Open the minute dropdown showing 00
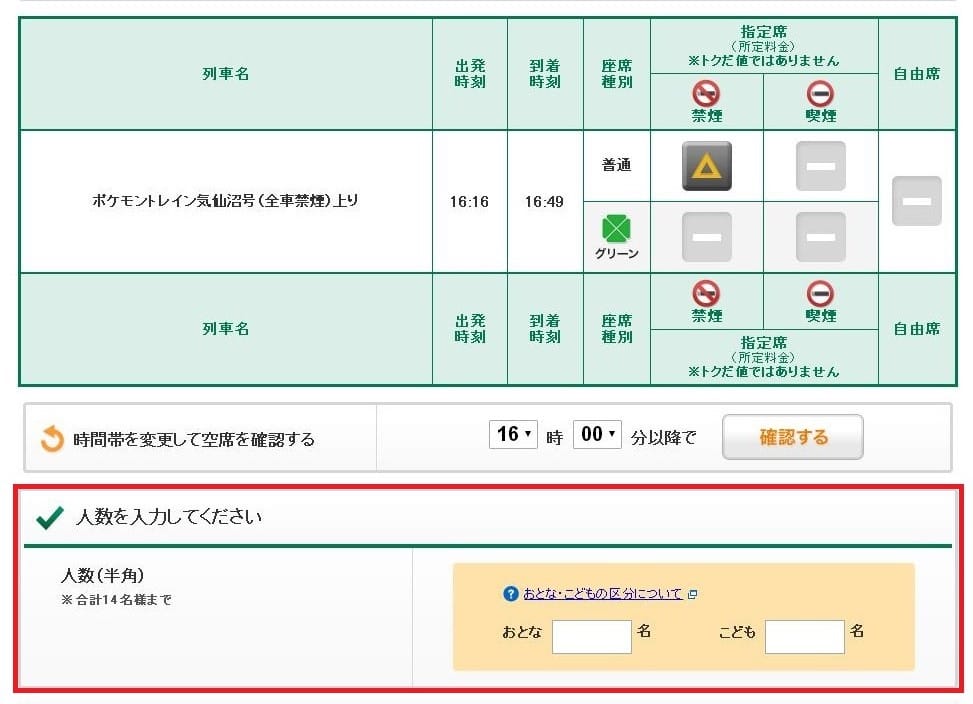This screenshot has width=973, height=704. click(x=597, y=435)
